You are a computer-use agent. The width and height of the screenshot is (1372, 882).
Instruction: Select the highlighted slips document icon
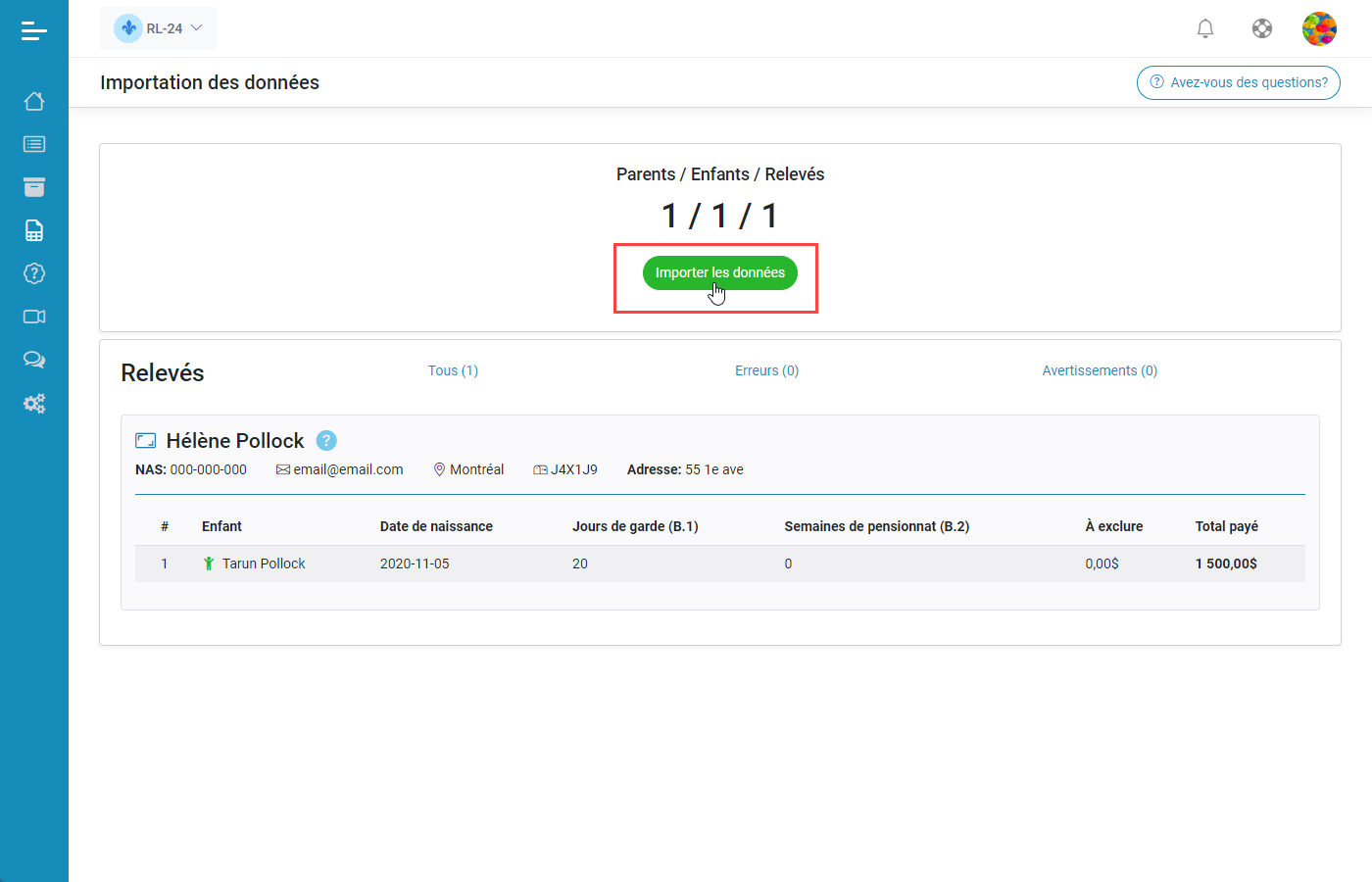click(34, 229)
